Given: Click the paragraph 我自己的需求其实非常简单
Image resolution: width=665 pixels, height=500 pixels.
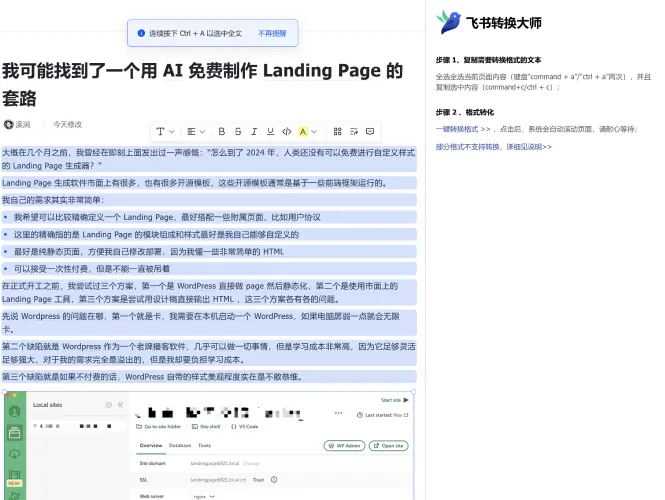Looking at the screenshot, I should [209, 200].
